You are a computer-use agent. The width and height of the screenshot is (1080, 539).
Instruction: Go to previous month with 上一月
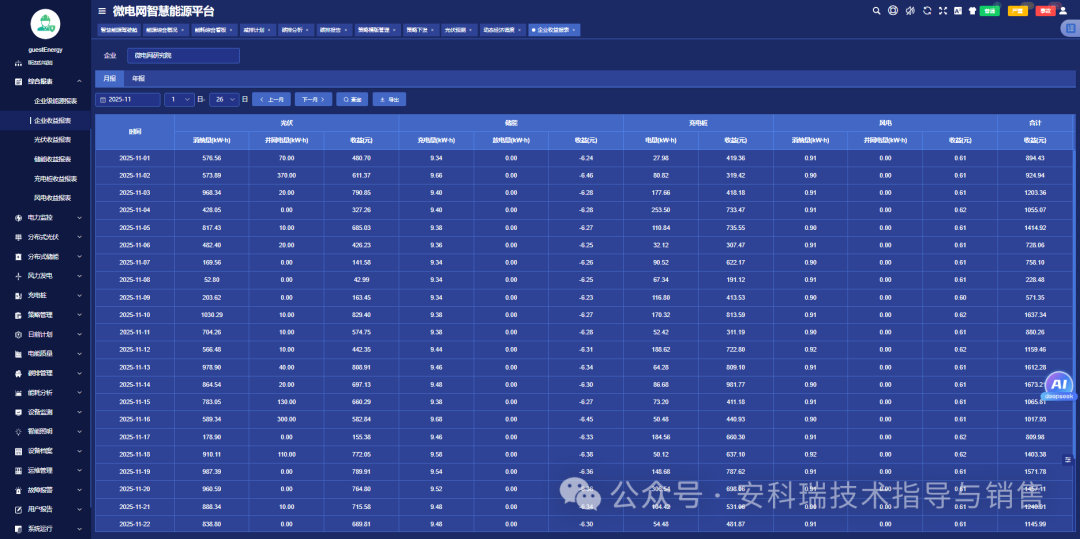pos(271,100)
